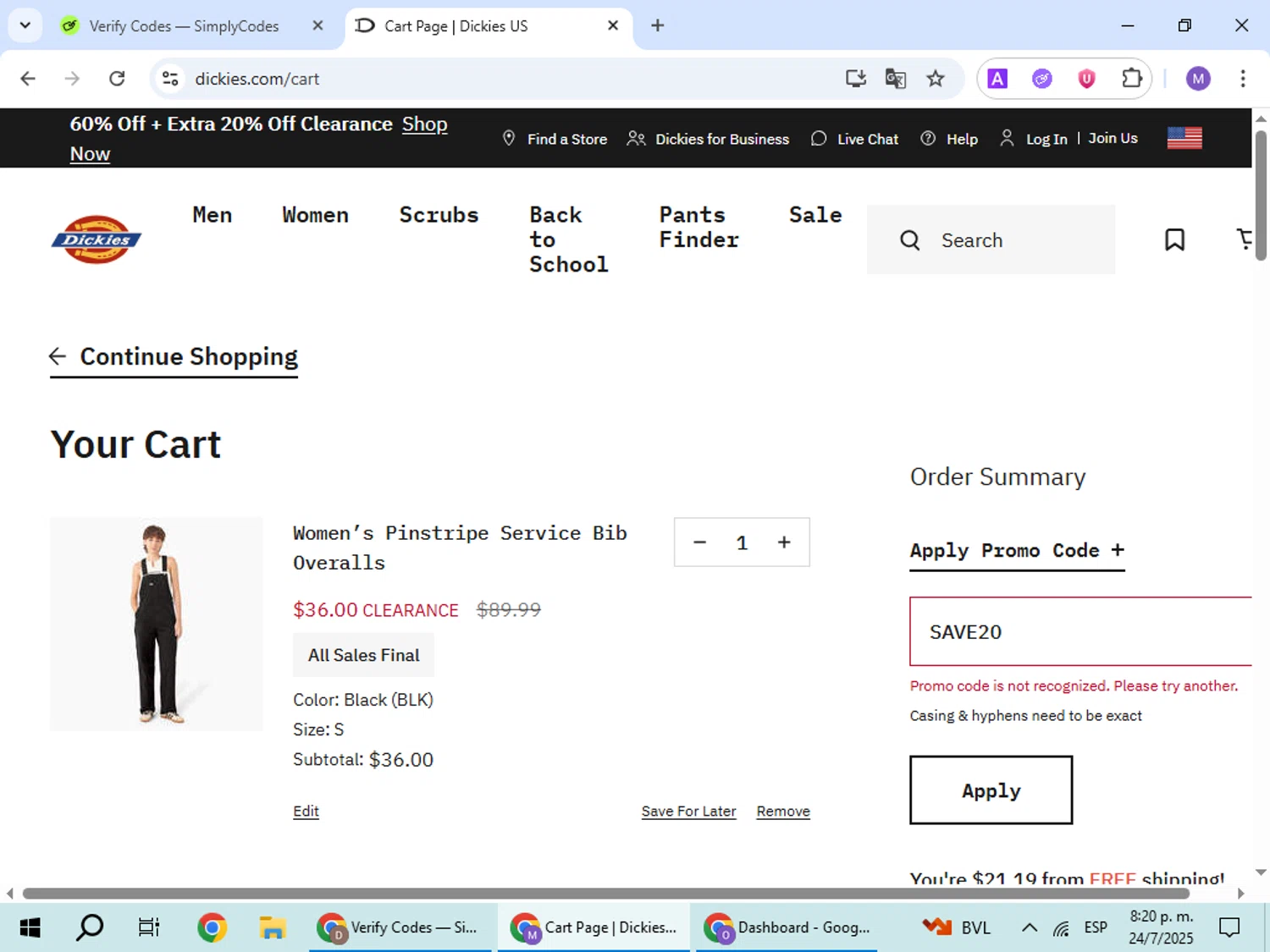Click the vertical page scrollbar
The width and height of the screenshot is (1270, 952).
(1261, 195)
